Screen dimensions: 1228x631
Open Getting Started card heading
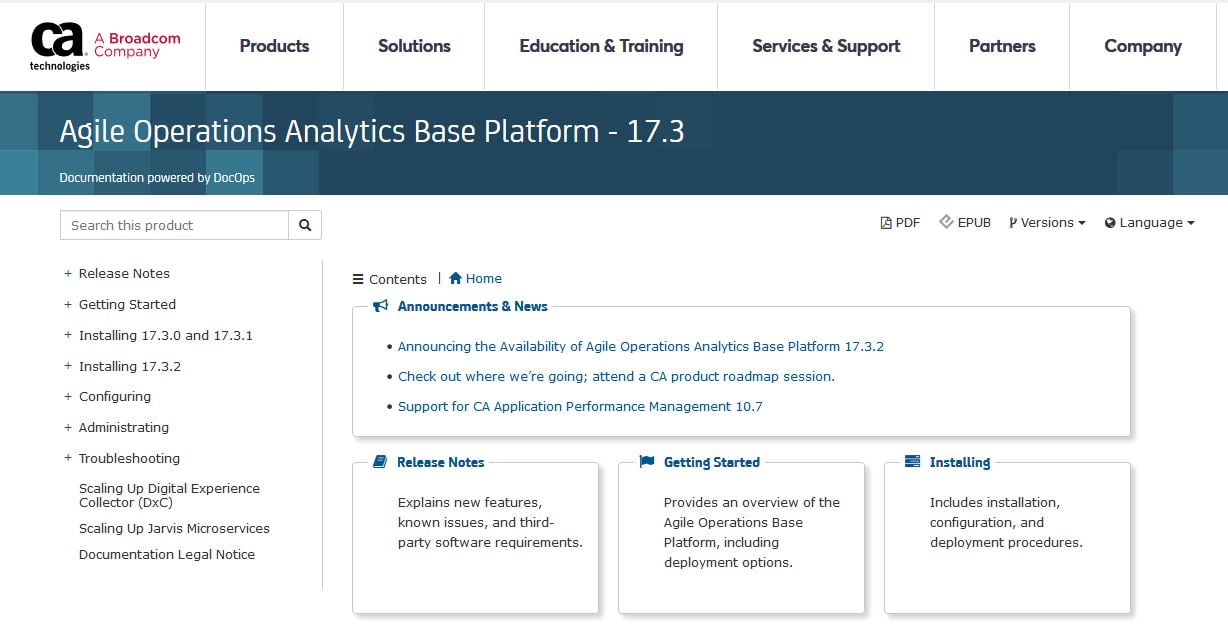click(x=712, y=462)
